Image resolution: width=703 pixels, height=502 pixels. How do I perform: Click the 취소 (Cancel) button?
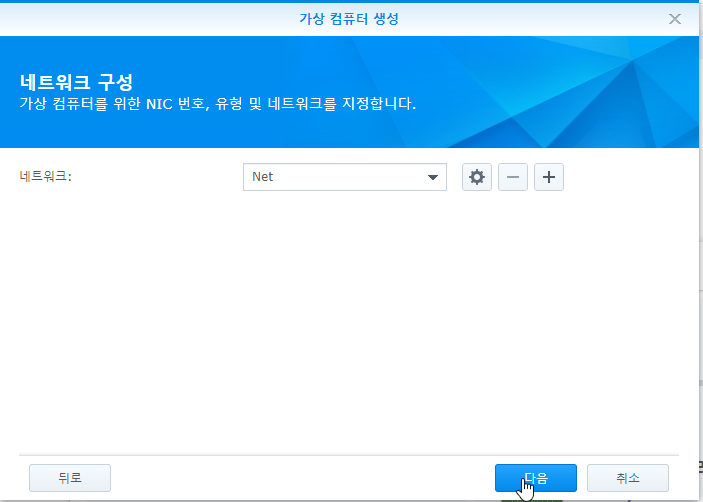(628, 478)
